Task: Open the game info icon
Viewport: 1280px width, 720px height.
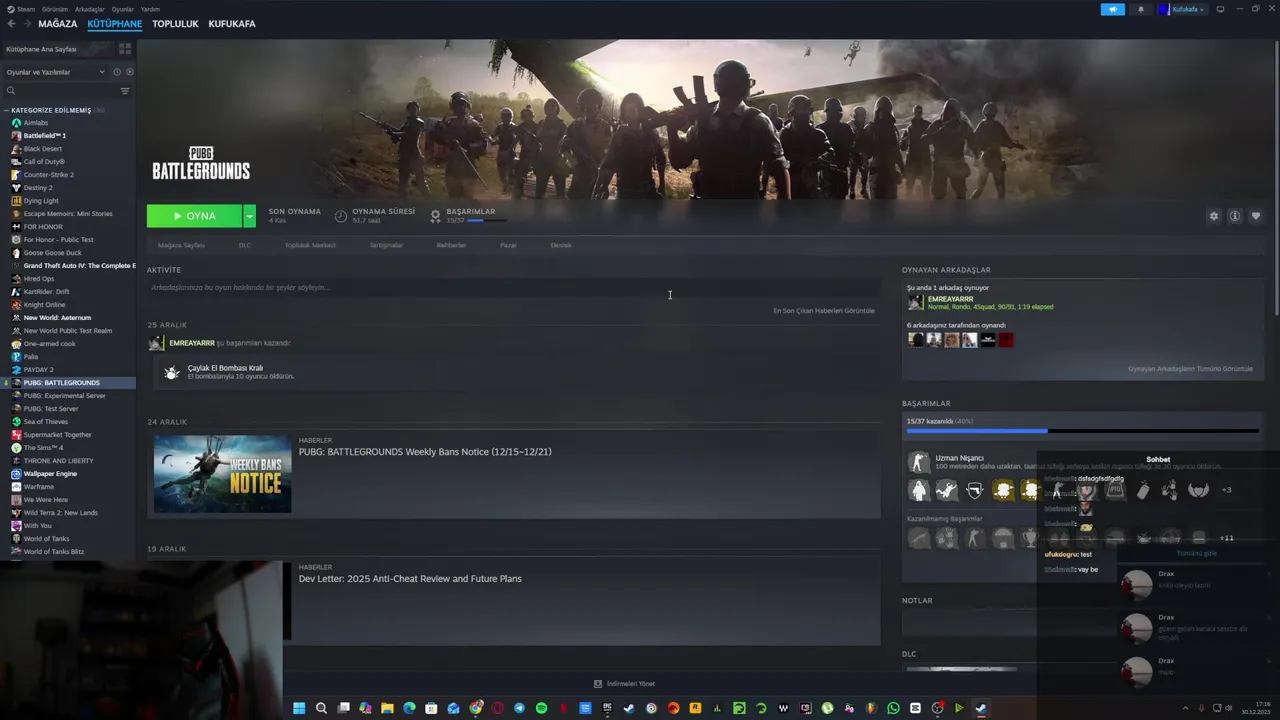Action: (x=1235, y=216)
